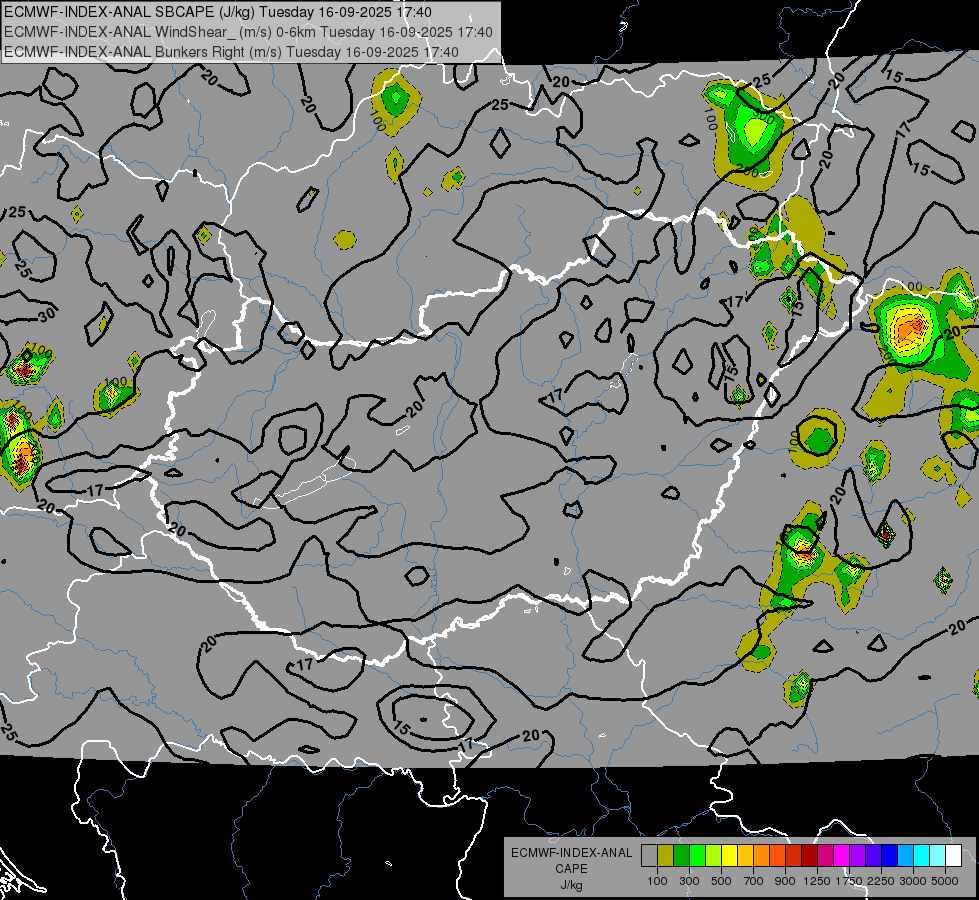Click the pure yellow legend swatch

[x=729, y=856]
